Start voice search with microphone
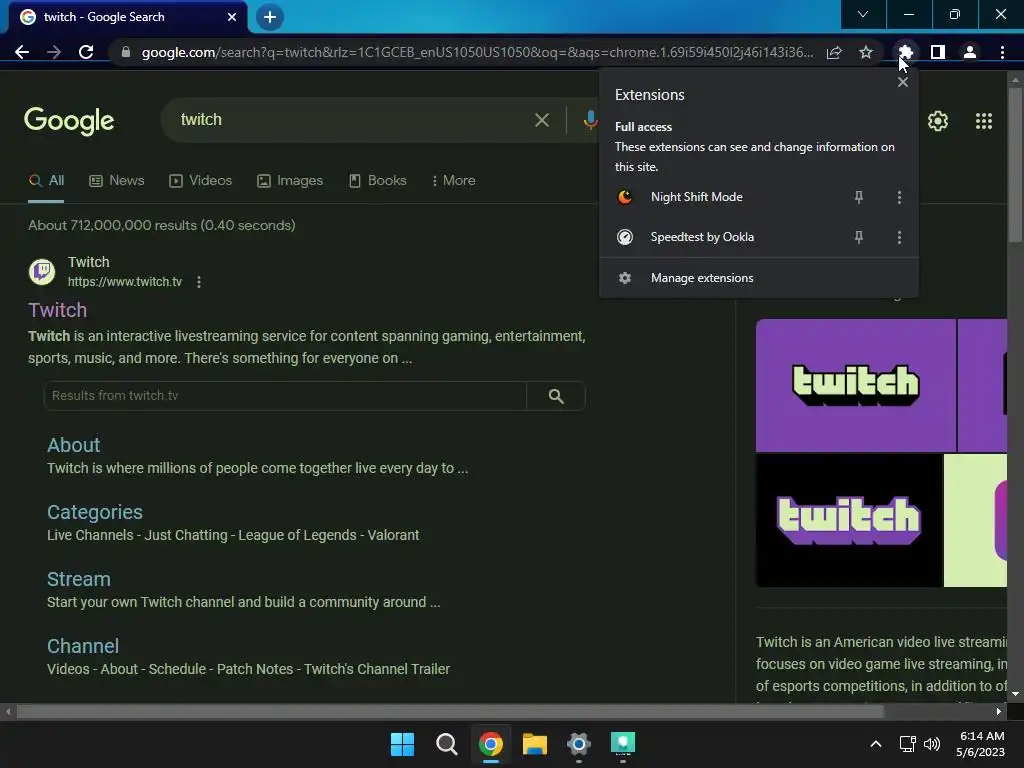 coord(590,120)
